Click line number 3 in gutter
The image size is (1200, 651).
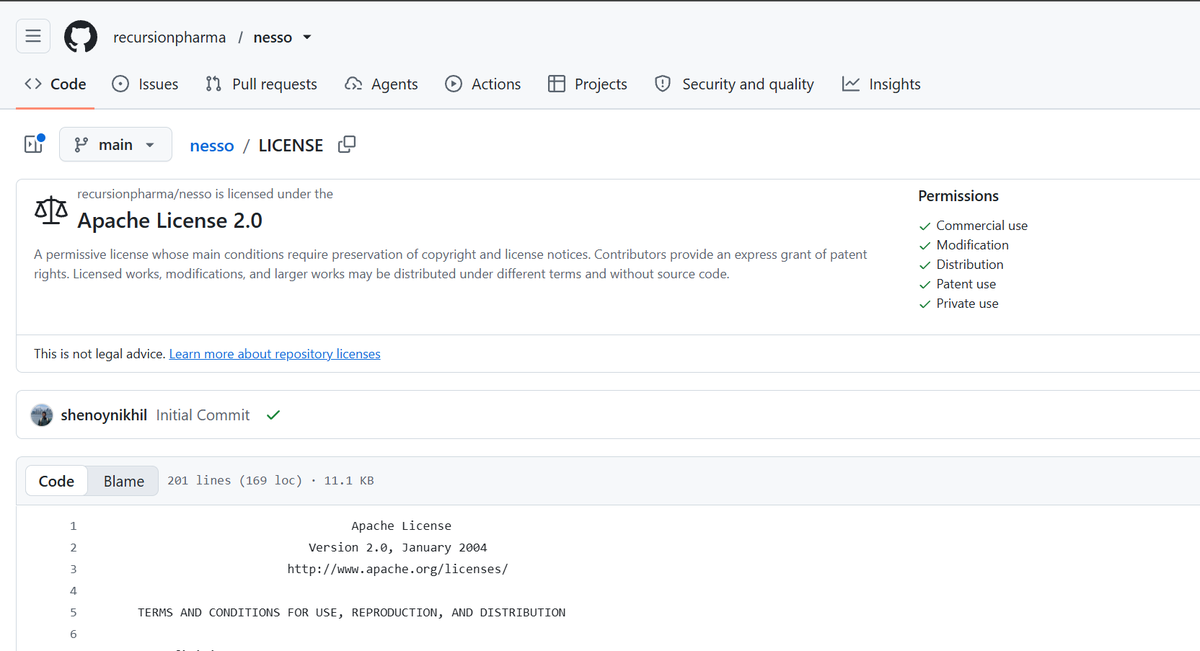pos(73,569)
